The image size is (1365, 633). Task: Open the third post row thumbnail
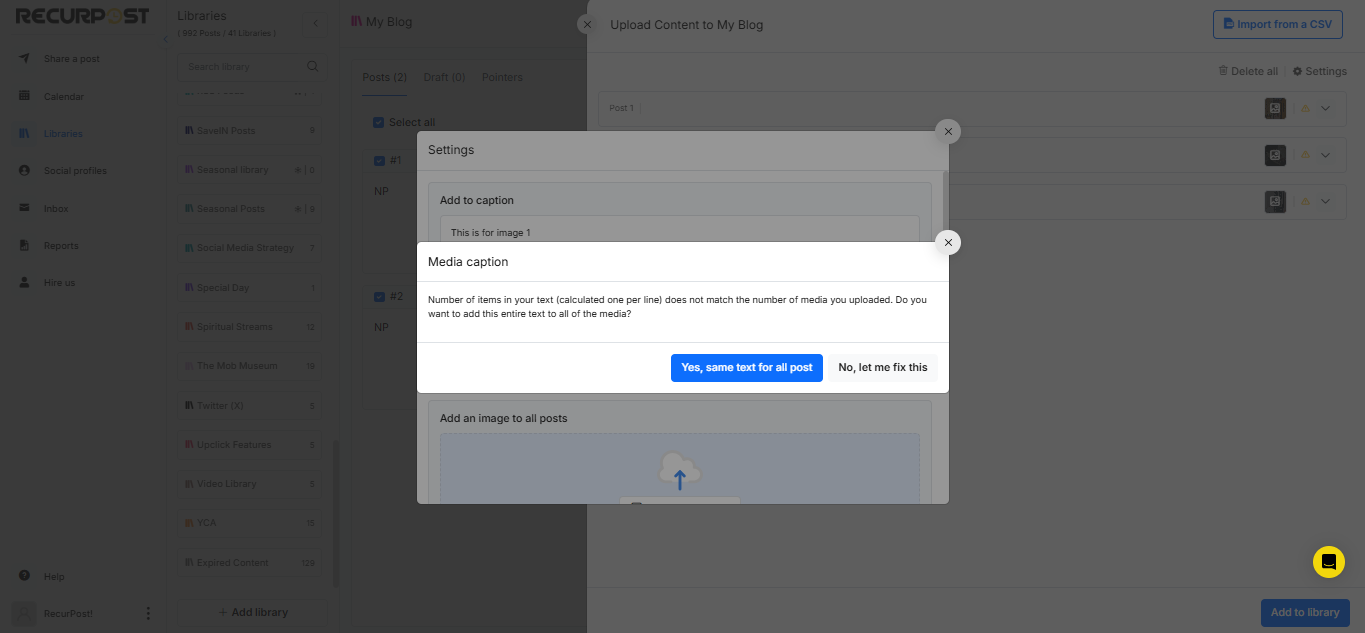click(x=1275, y=201)
